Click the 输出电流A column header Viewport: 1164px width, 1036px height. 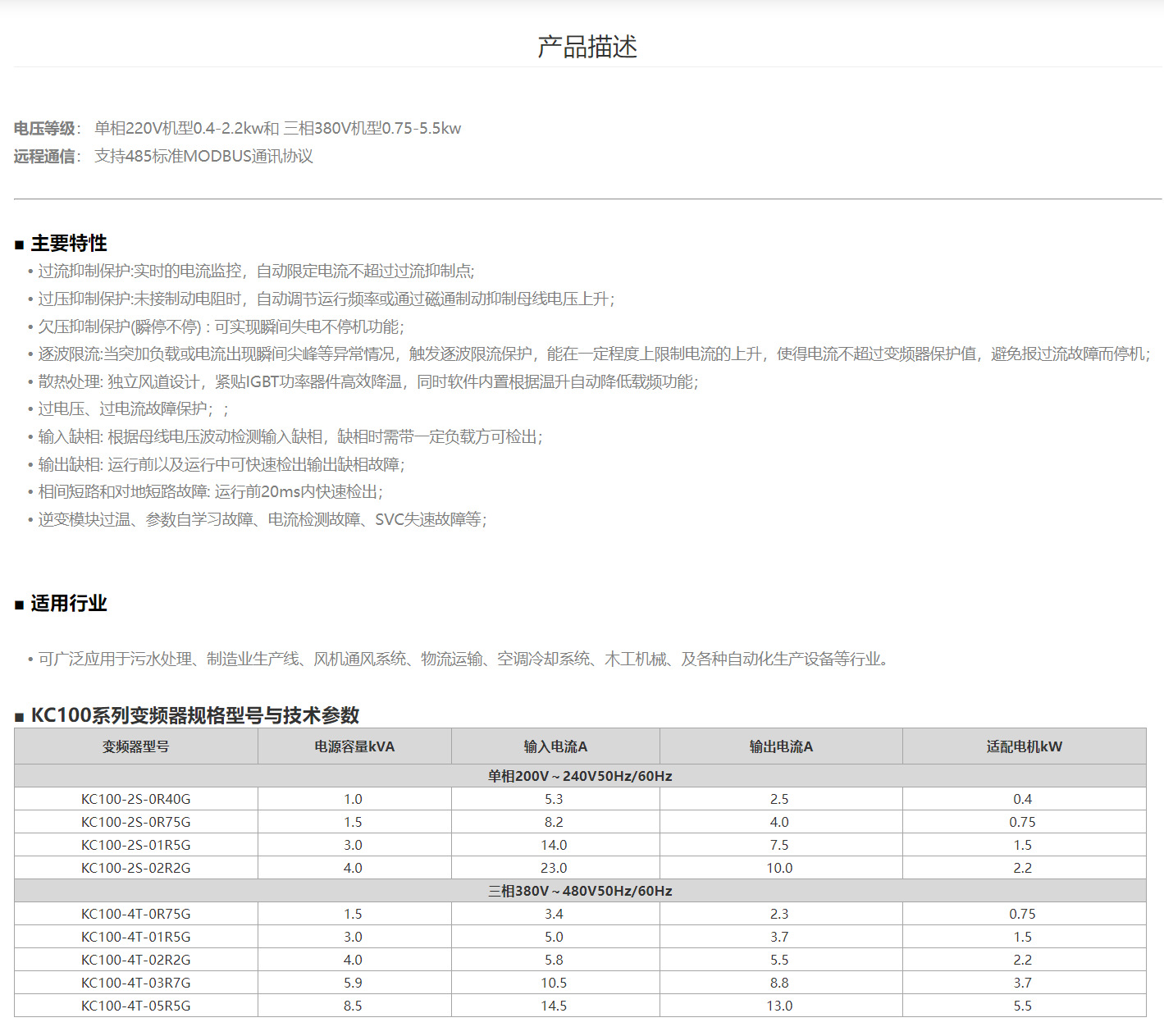coord(781,746)
